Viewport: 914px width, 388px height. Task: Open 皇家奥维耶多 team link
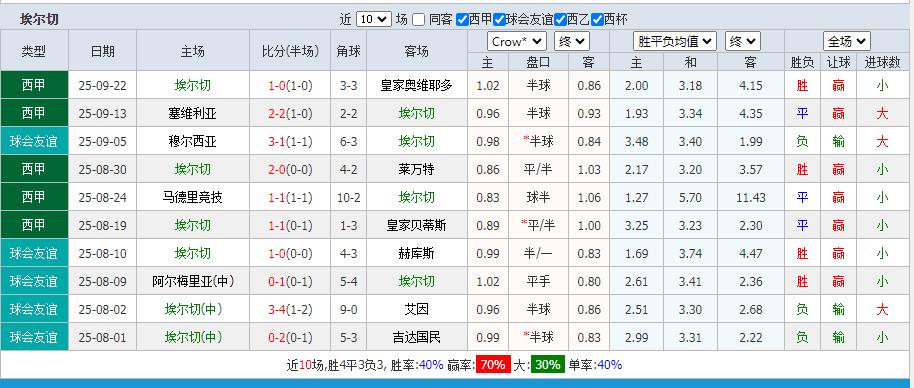pyautogui.click(x=416, y=86)
